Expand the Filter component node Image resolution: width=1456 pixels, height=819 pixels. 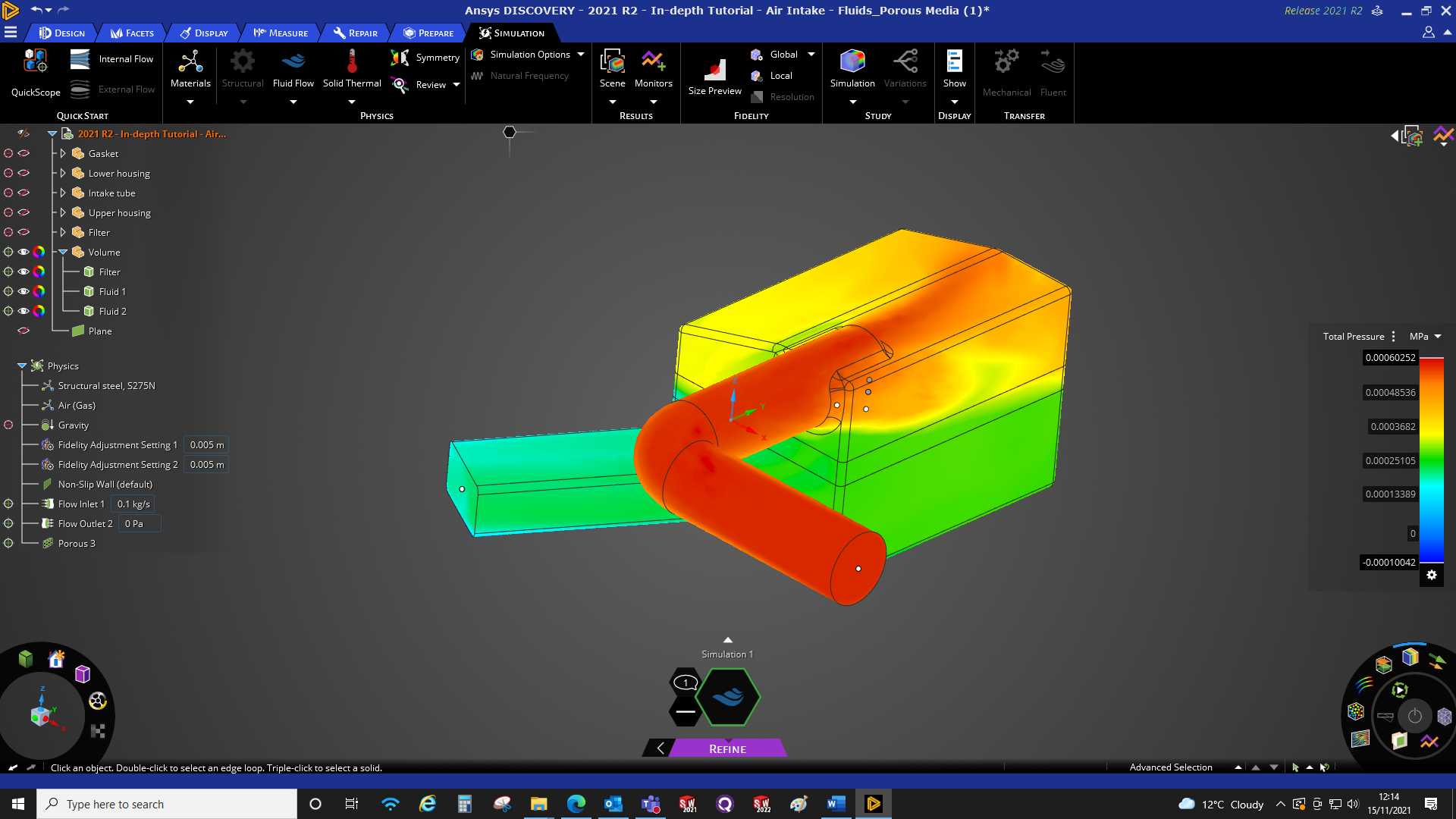(x=63, y=232)
